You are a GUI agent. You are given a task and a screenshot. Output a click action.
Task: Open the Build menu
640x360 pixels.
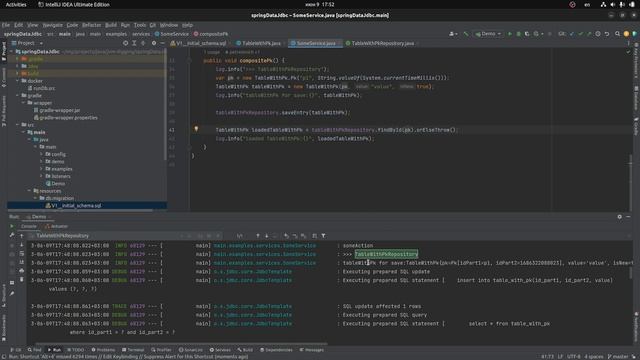[111, 25]
